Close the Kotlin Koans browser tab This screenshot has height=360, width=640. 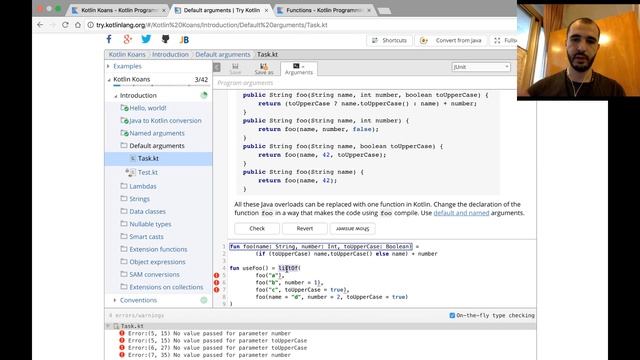pyautogui.click(x=164, y=10)
